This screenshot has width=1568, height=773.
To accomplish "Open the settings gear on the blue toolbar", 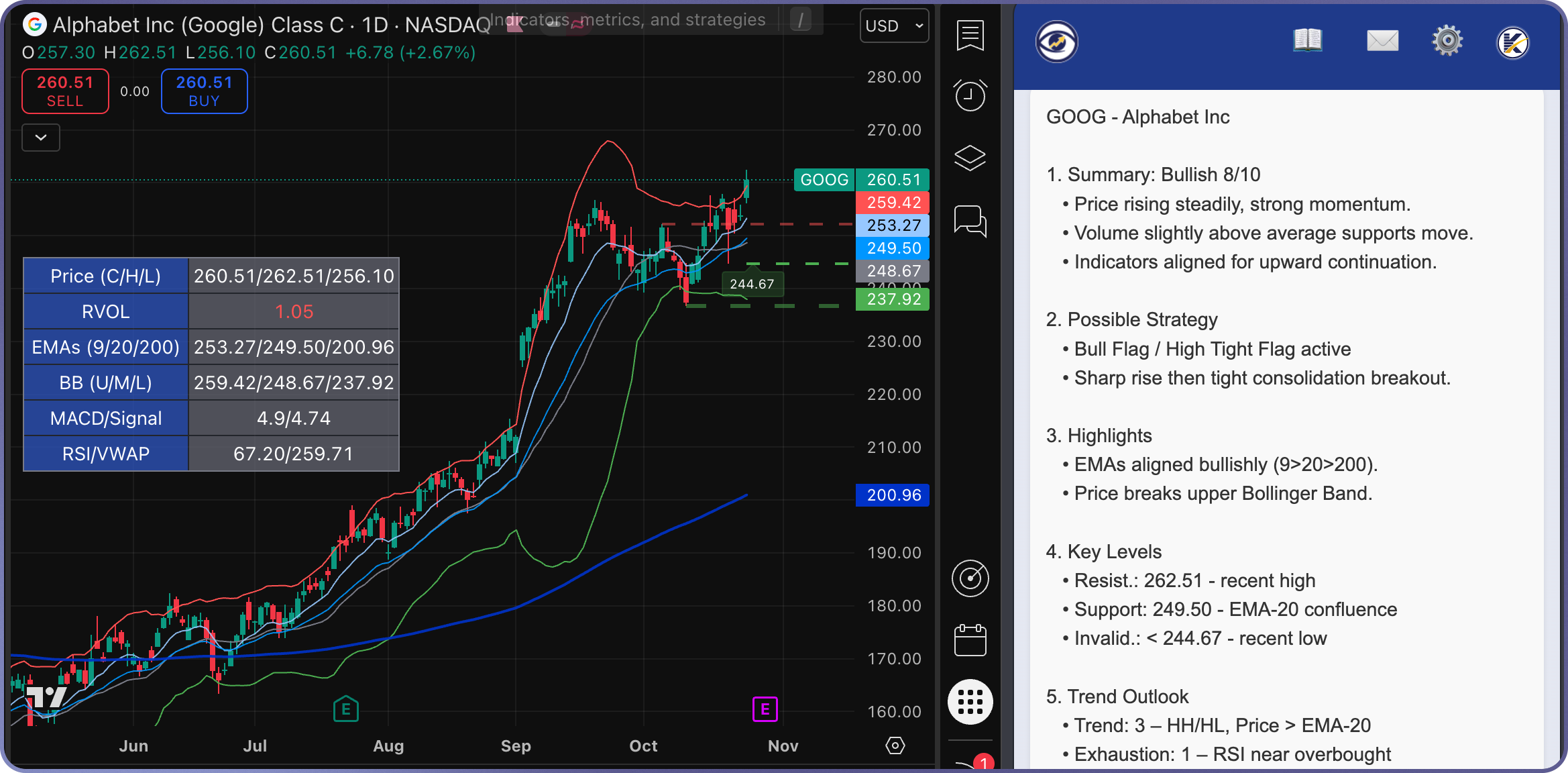I will click(x=1447, y=40).
